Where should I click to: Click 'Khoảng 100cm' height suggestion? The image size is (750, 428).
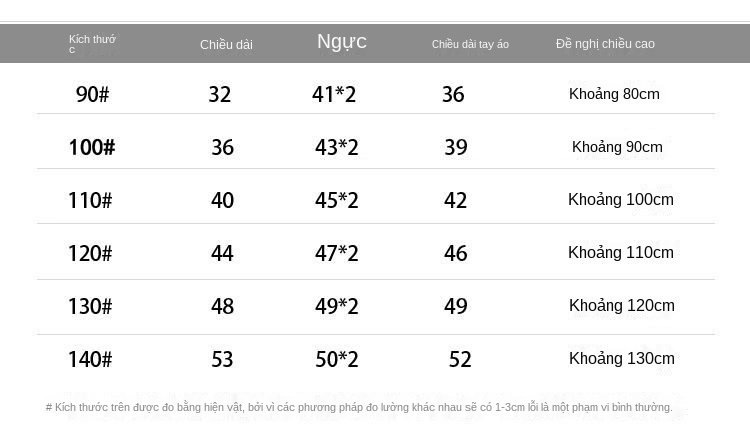(620, 200)
